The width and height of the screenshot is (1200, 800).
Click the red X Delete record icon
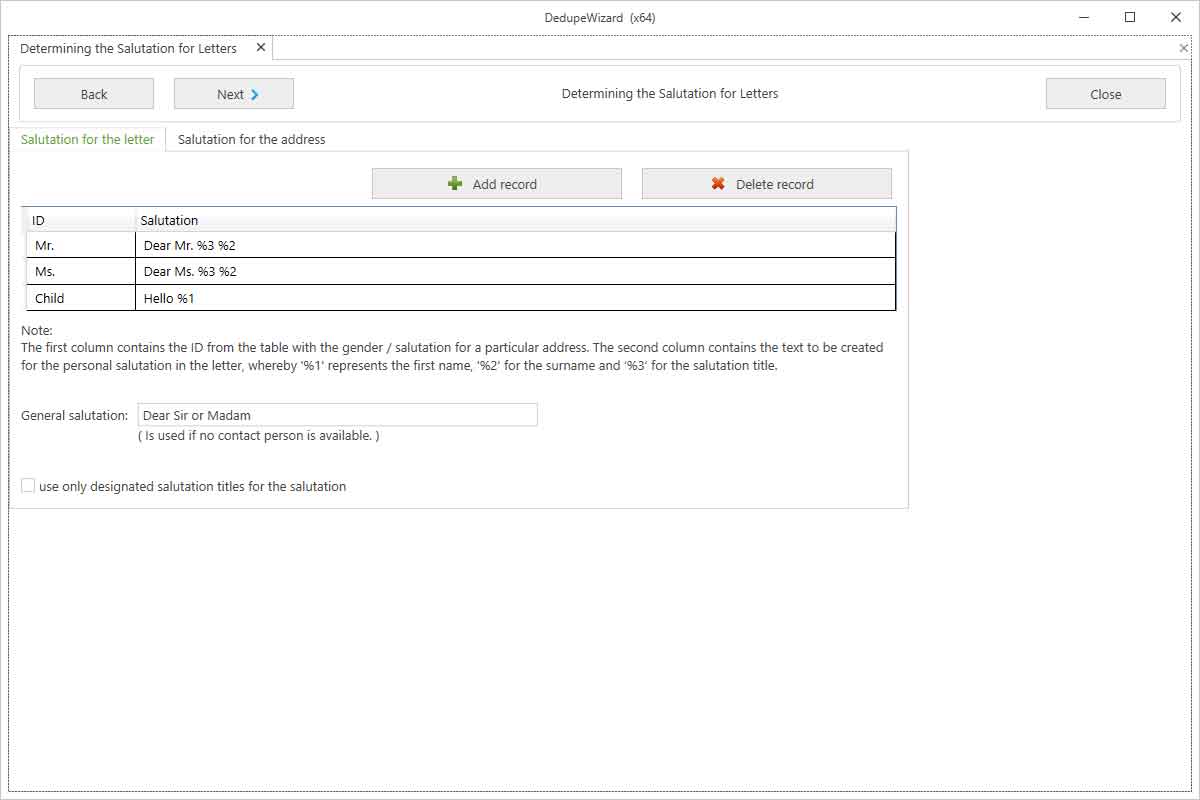coord(718,184)
